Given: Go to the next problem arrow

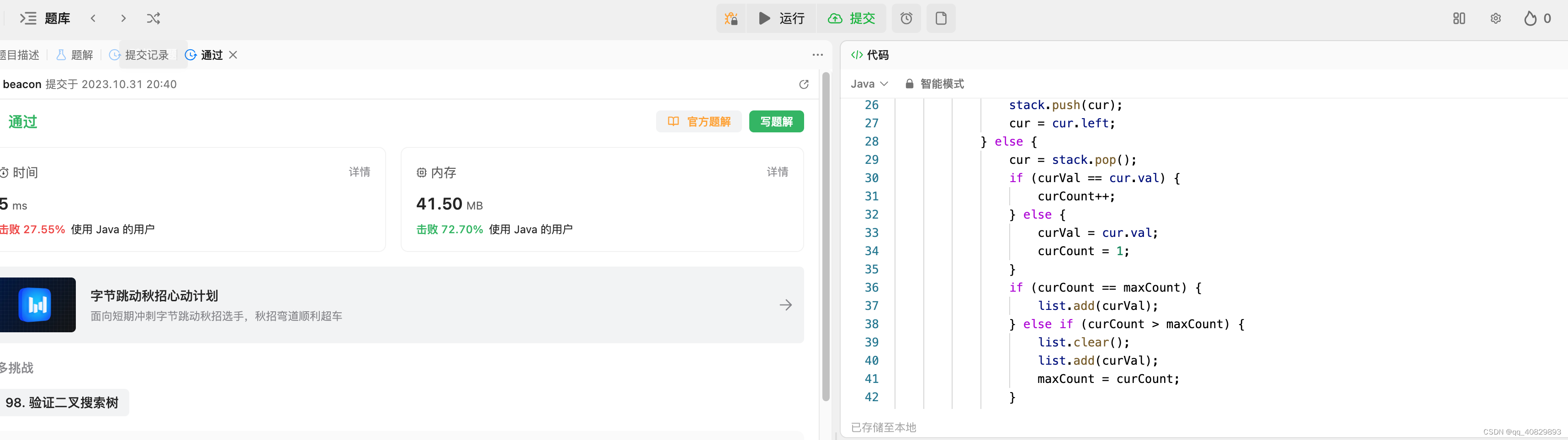Looking at the screenshot, I should 123,18.
